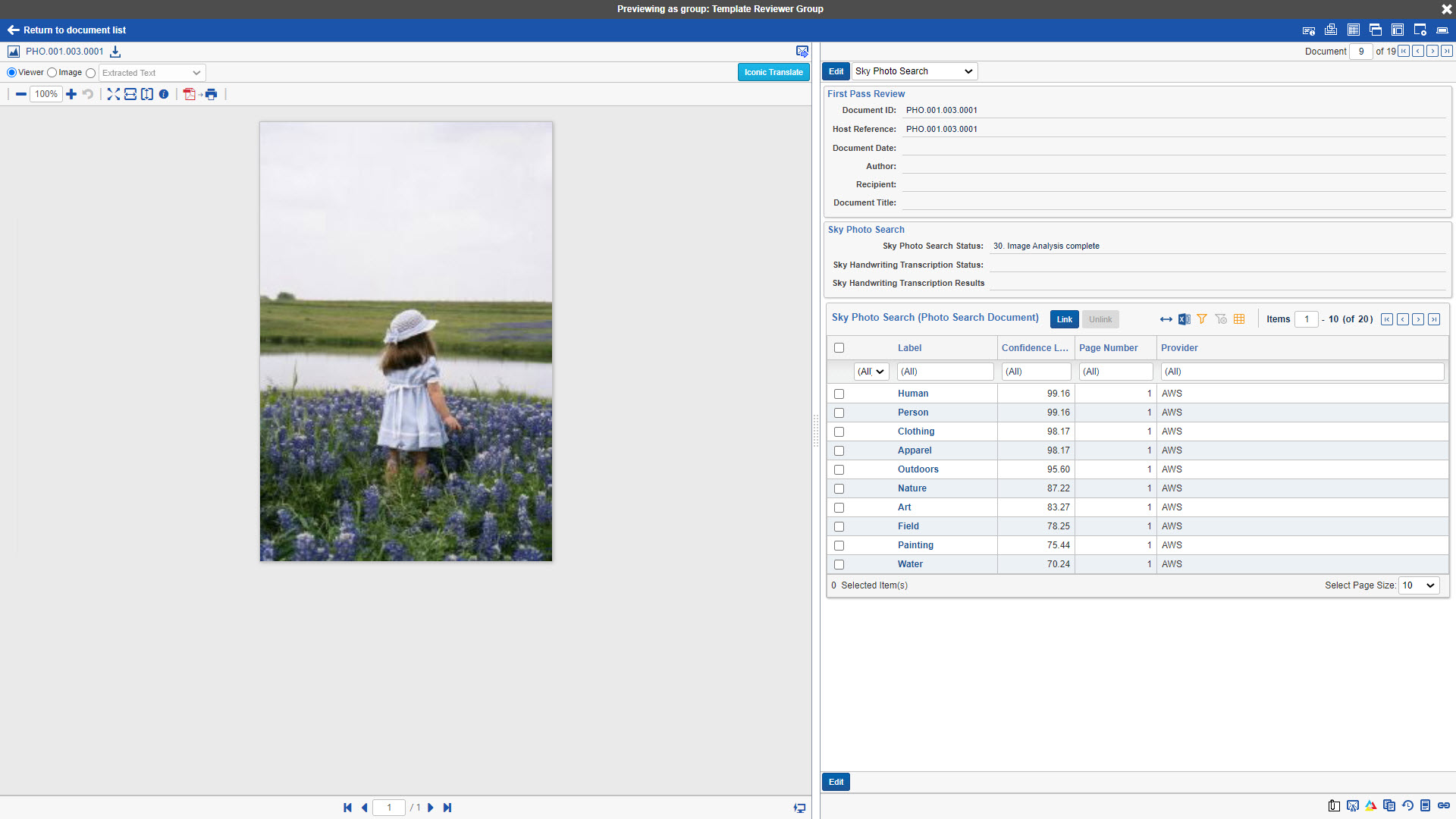
Task: Click the filter icon in Sky Photo Search table
Action: [1202, 319]
